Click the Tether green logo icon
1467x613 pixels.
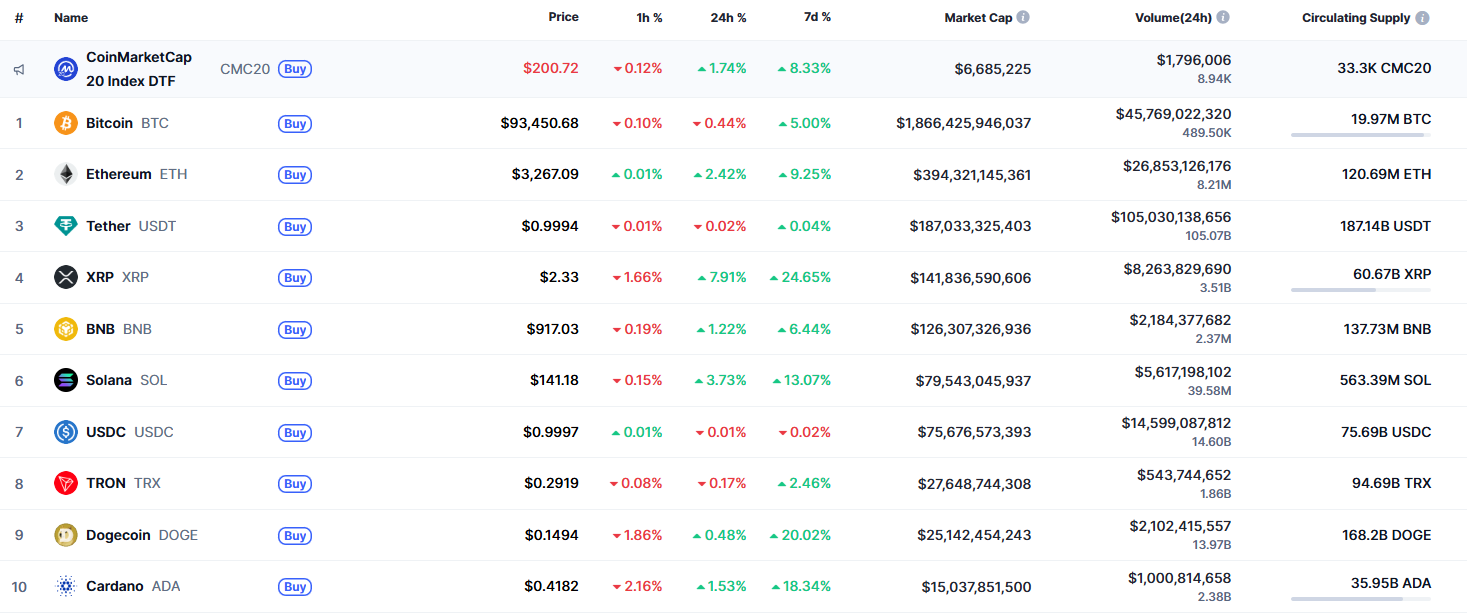coord(65,226)
